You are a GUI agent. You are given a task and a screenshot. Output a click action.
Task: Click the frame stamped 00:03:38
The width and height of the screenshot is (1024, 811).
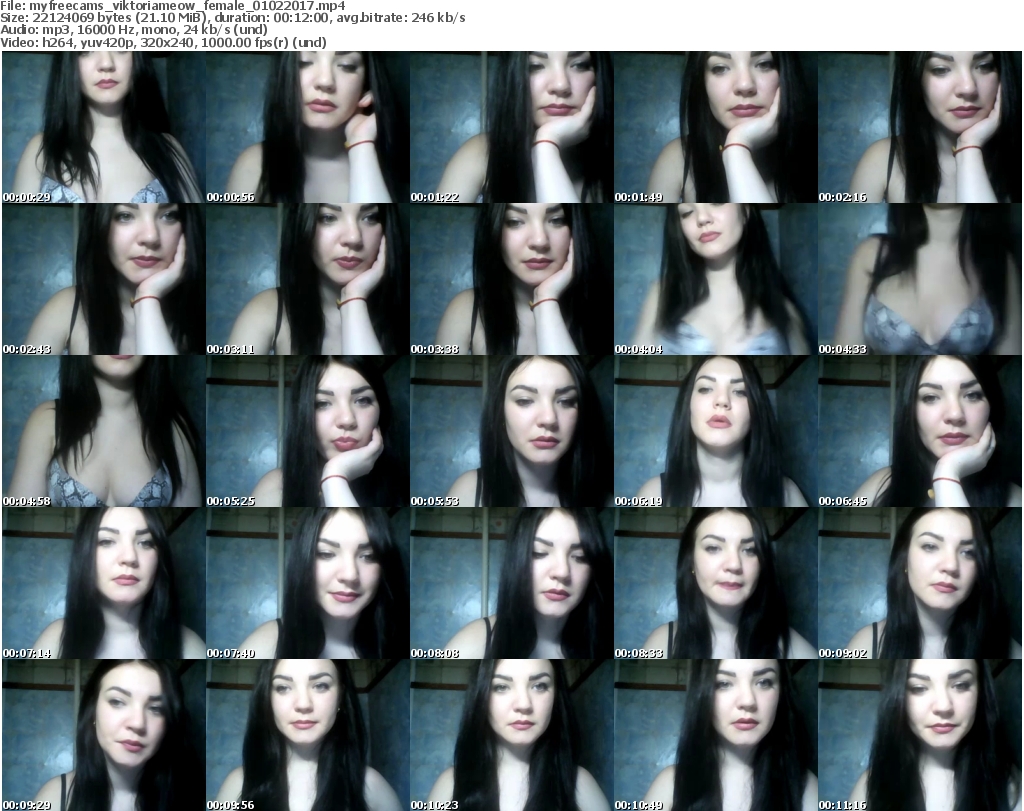coord(511,279)
